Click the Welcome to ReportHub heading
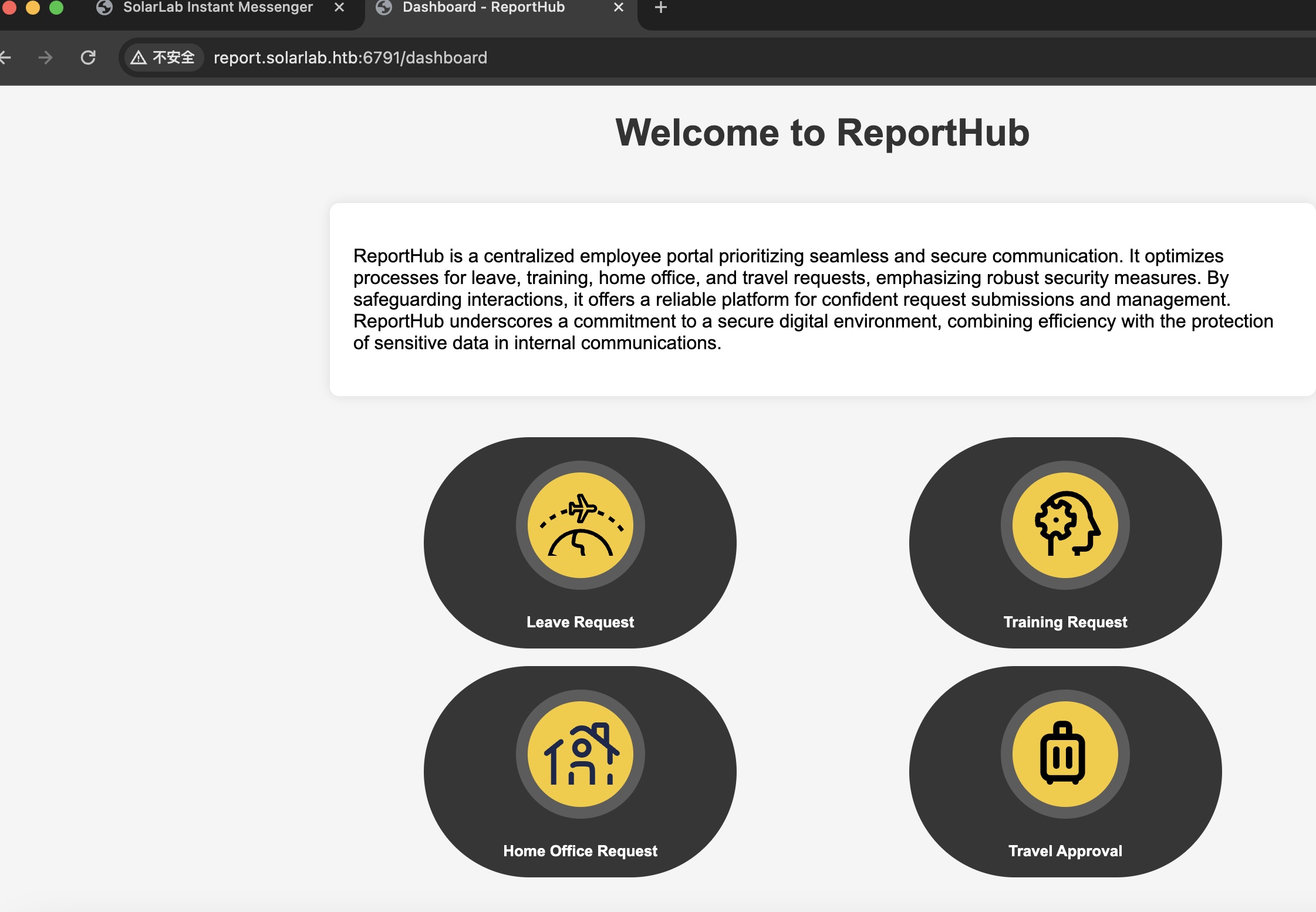 [822, 133]
